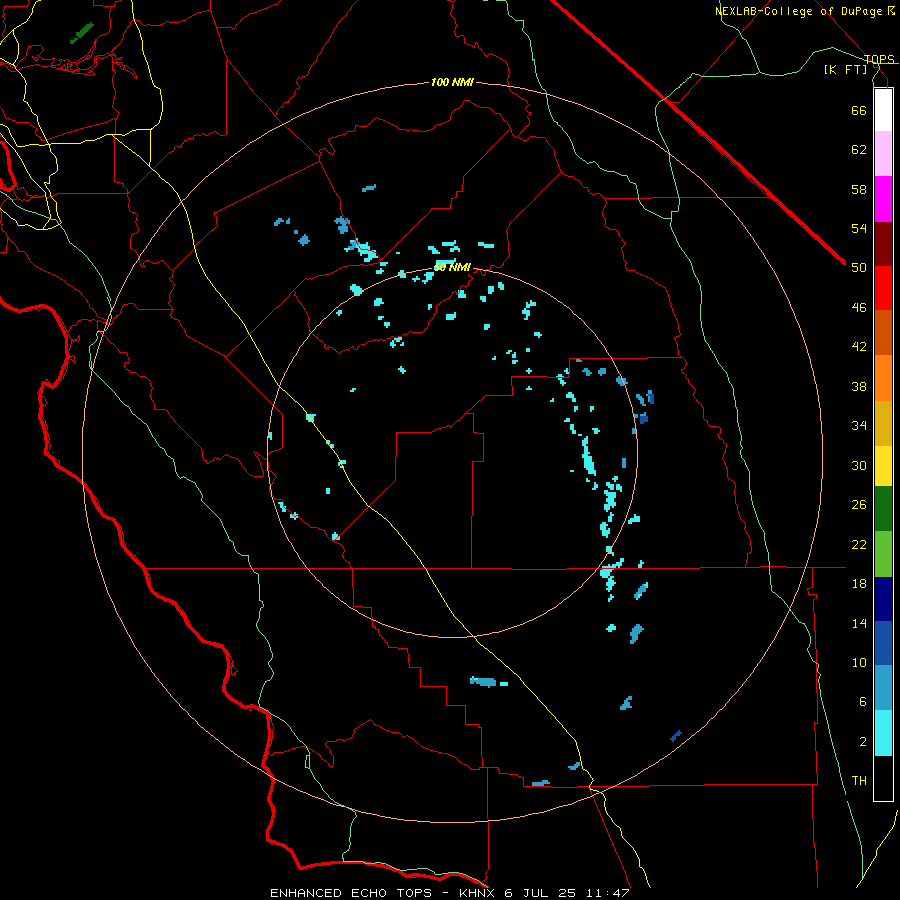This screenshot has height=900, width=900.
Task: Click the legend value 2
Action: click(863, 742)
